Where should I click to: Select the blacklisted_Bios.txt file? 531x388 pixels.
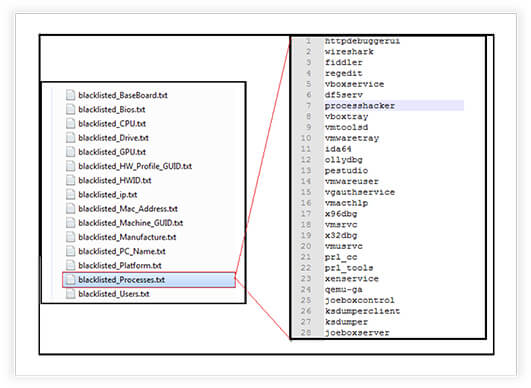[x=112, y=110]
